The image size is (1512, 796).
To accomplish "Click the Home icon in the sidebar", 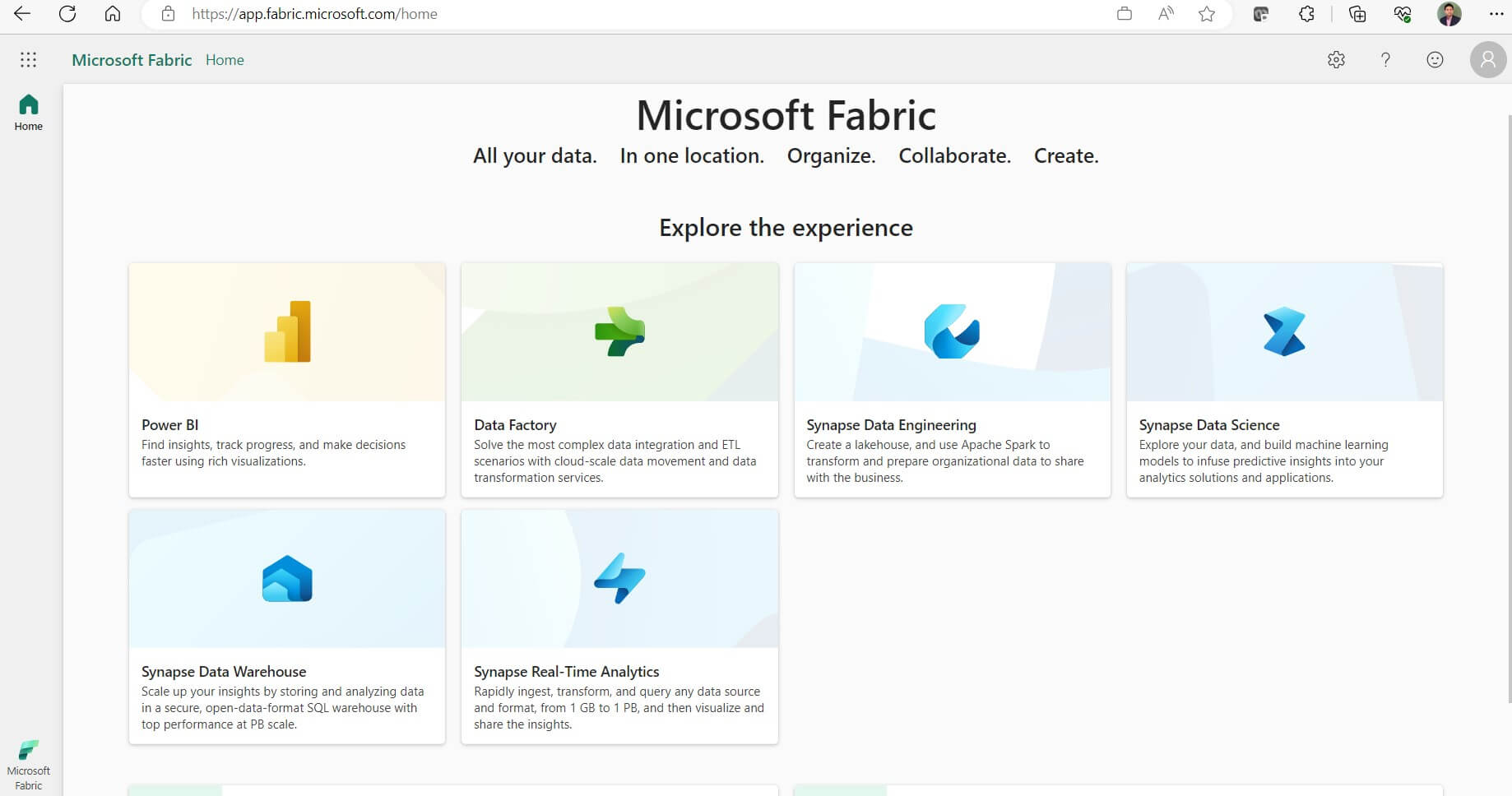I will coord(28,112).
